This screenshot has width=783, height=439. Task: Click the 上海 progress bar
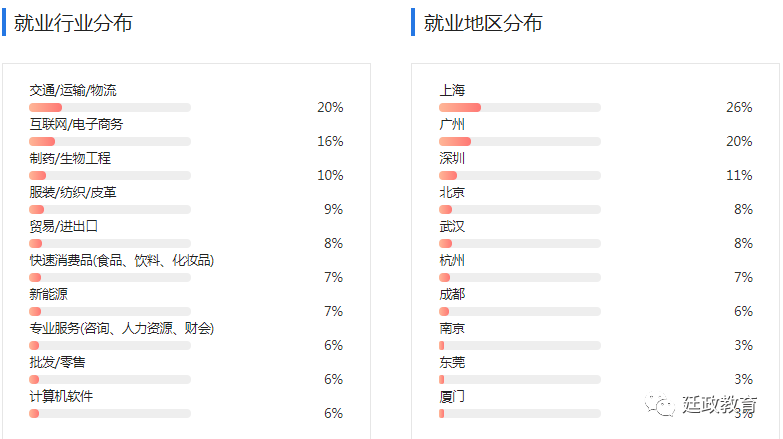[x=520, y=107]
